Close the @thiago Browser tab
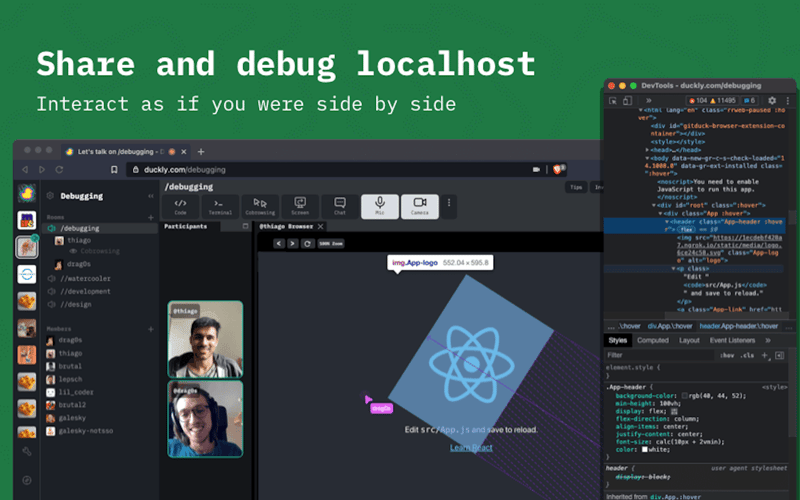This screenshot has height=500, width=800. [320, 227]
